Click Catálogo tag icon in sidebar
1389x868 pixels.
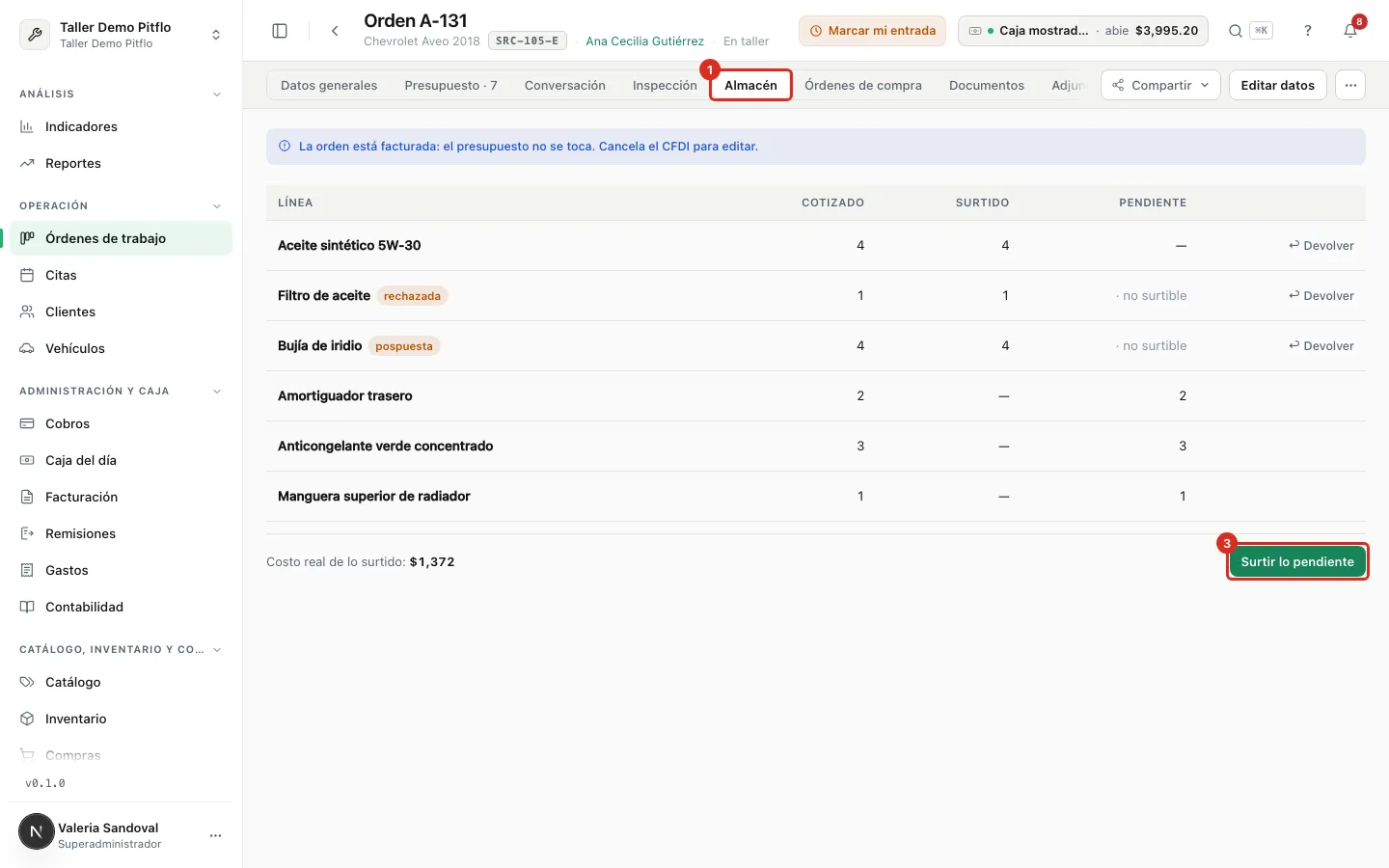[x=27, y=682]
